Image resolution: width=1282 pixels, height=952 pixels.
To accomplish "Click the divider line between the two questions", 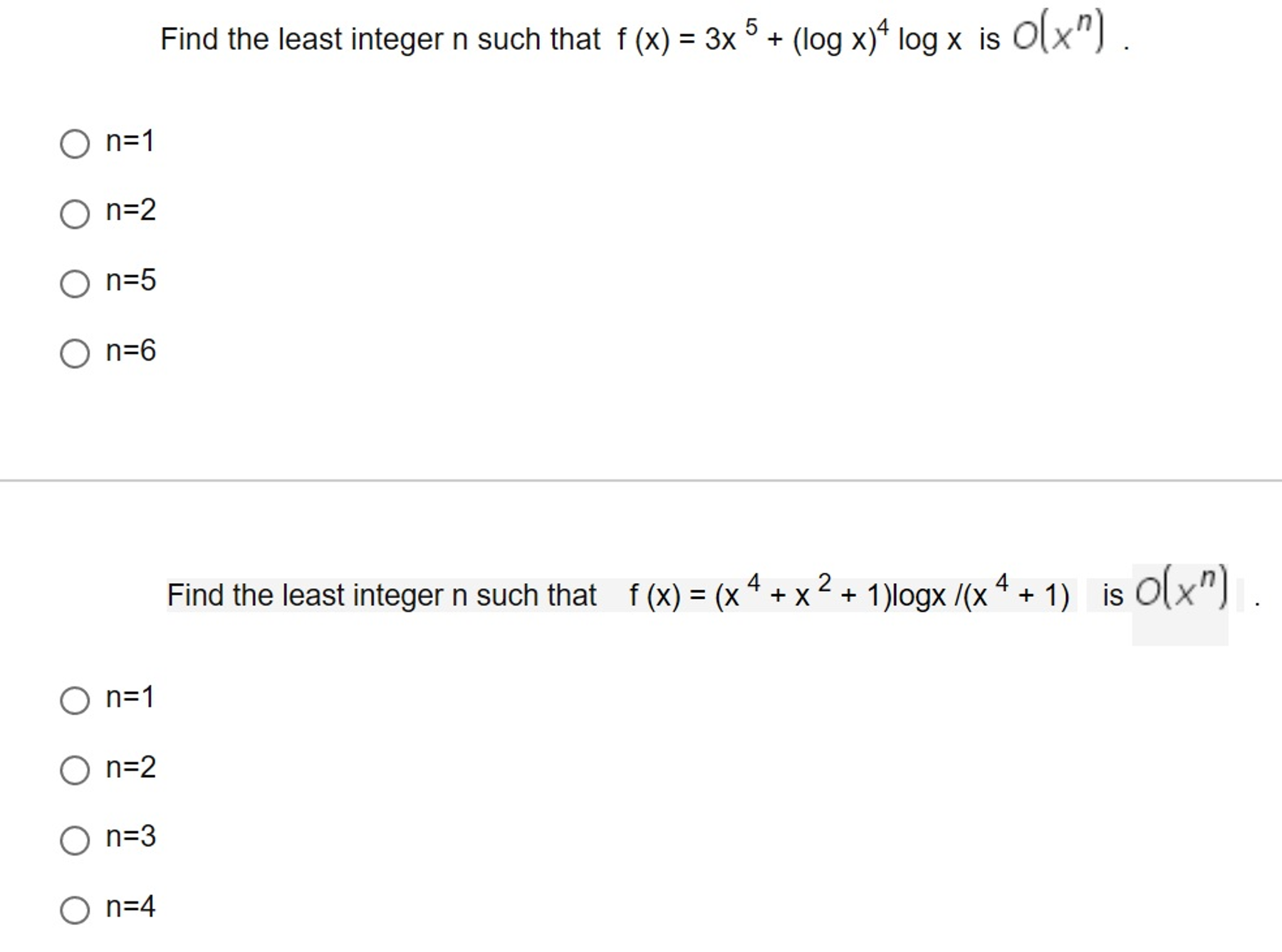I will pos(641,479).
